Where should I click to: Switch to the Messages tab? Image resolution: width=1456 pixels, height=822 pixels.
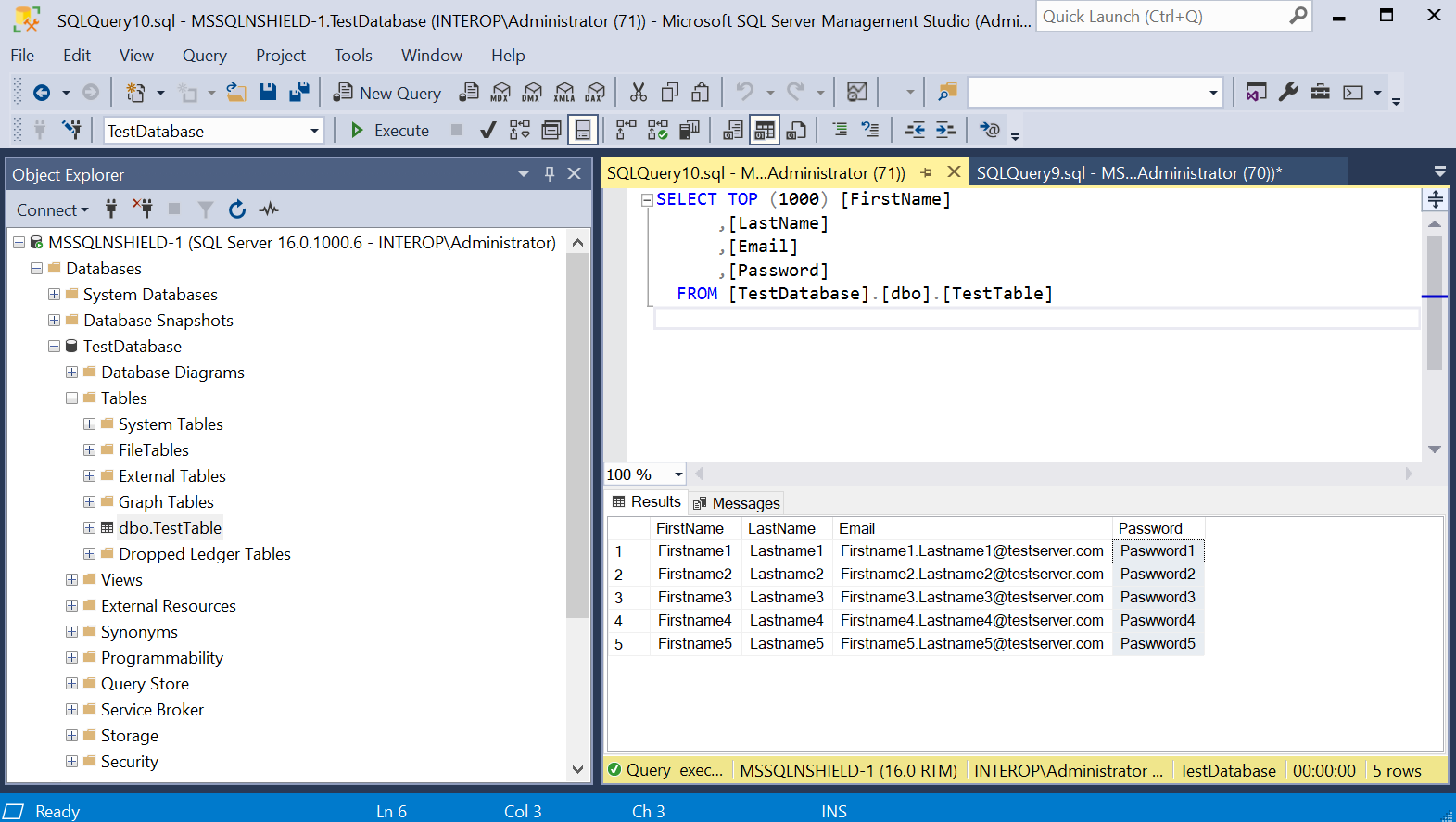click(737, 503)
